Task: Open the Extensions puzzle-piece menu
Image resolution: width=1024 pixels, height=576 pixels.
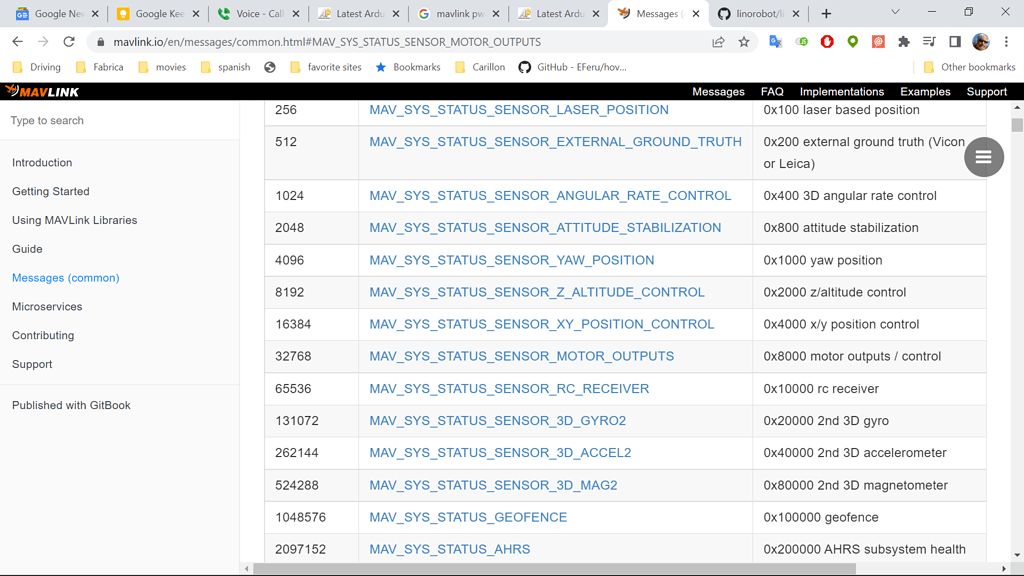Action: 903,42
